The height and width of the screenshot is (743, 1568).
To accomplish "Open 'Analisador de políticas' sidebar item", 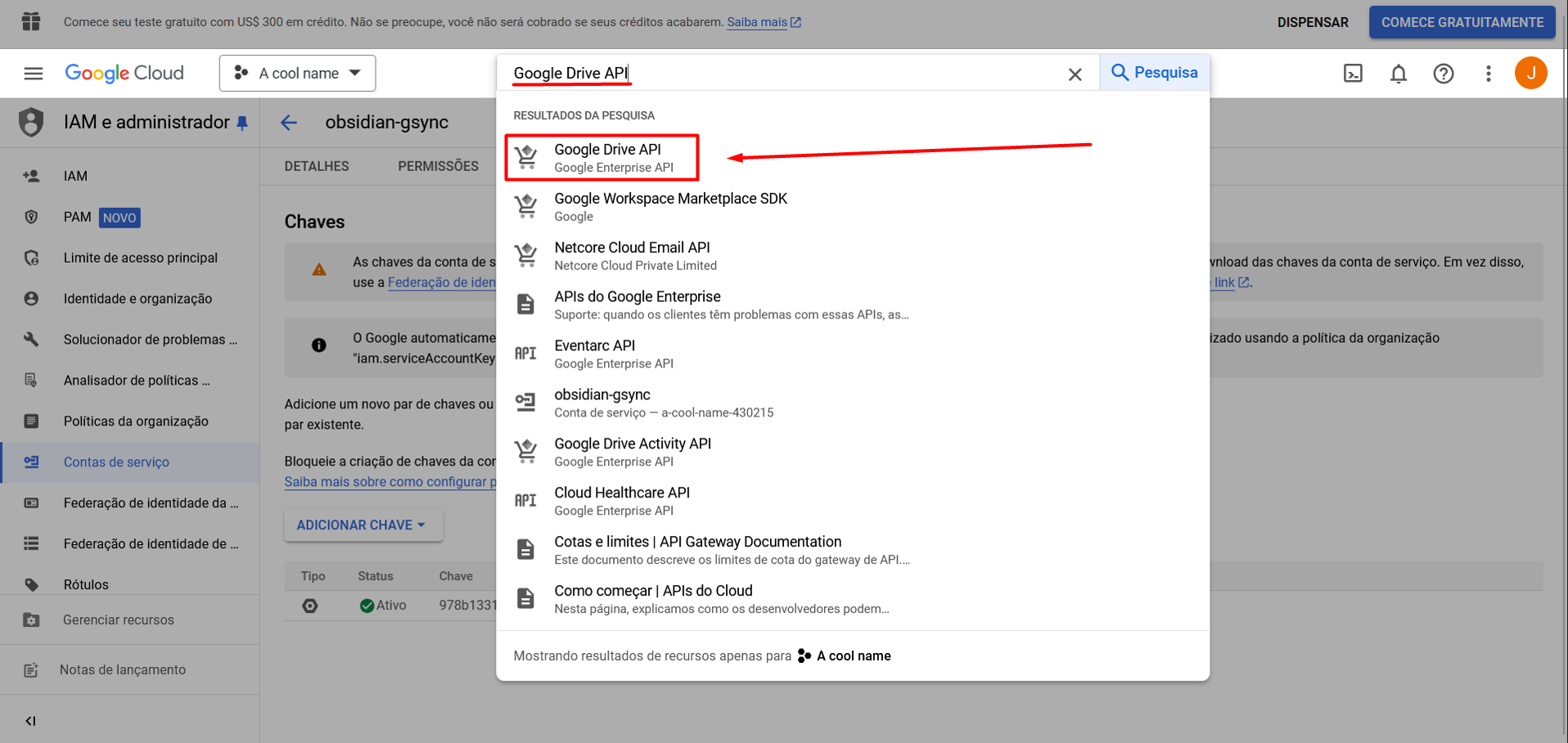I will click(130, 381).
